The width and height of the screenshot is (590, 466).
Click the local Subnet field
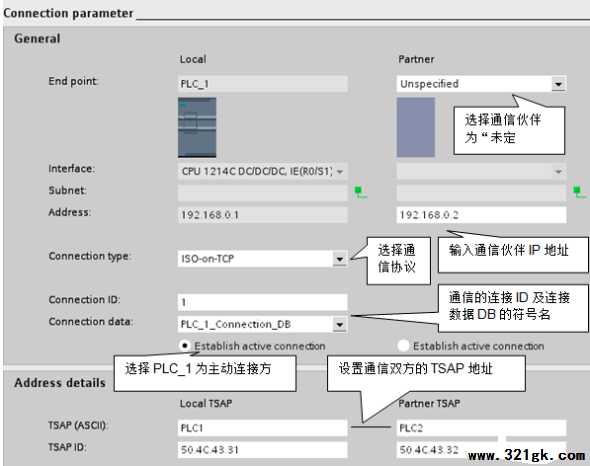pyautogui.click(x=262, y=193)
